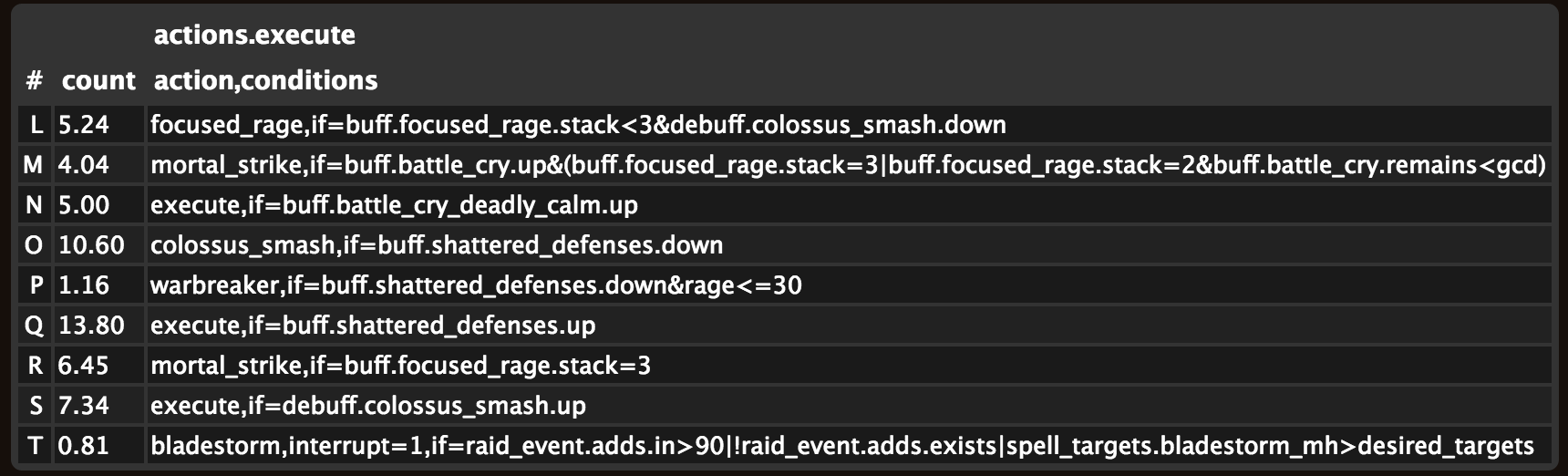Click the bladestorm interrupt action line
The width and height of the screenshot is (1568, 476).
click(841, 446)
